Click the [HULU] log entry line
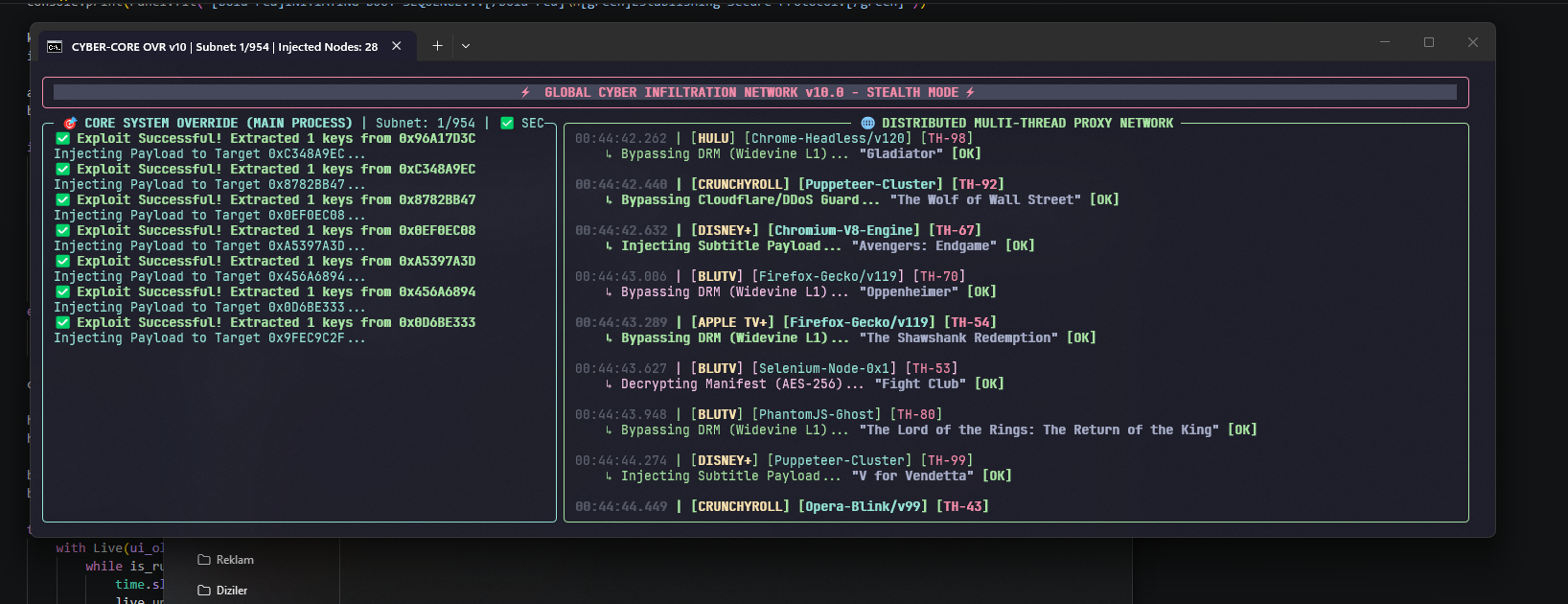This screenshot has height=604, width=1568. pyautogui.click(x=774, y=138)
